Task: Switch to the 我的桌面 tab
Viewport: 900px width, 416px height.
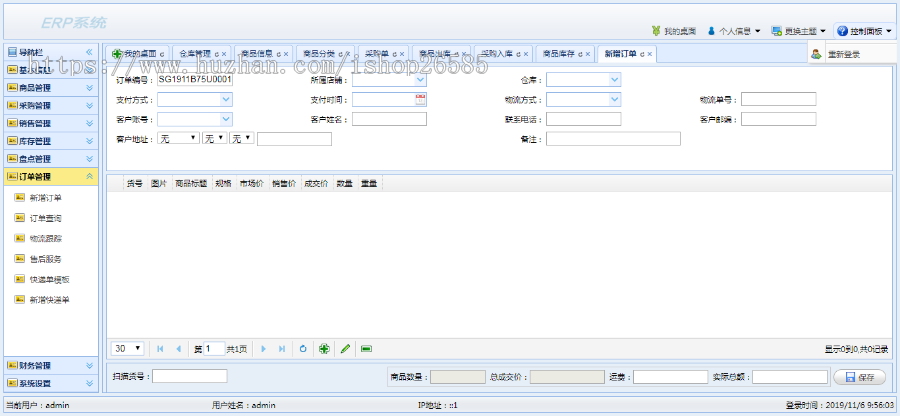Action: pyautogui.click(x=138, y=54)
